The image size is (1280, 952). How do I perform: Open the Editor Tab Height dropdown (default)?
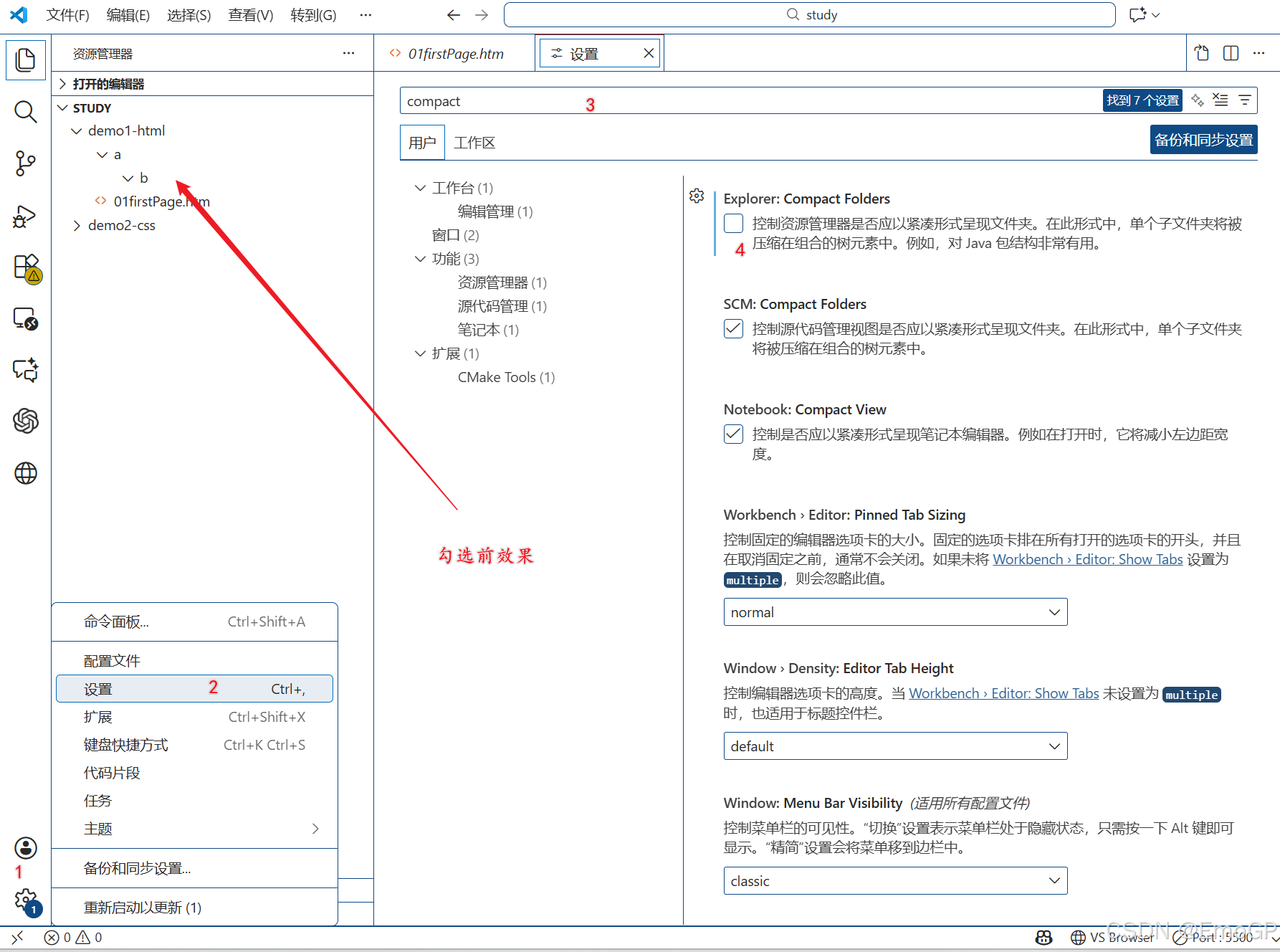pos(895,746)
